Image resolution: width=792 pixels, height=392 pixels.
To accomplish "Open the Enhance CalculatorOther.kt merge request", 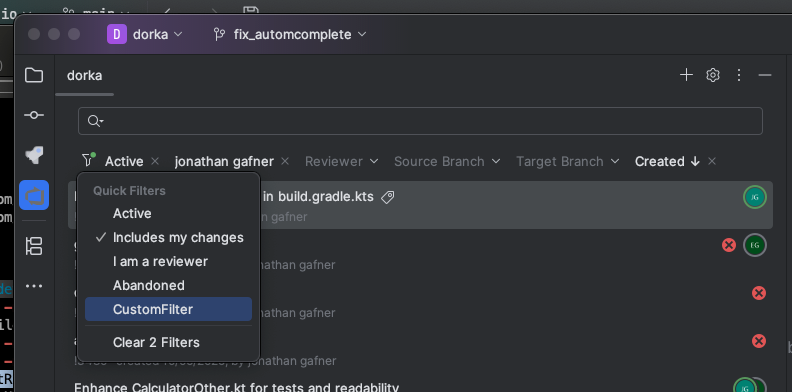I will [236, 387].
